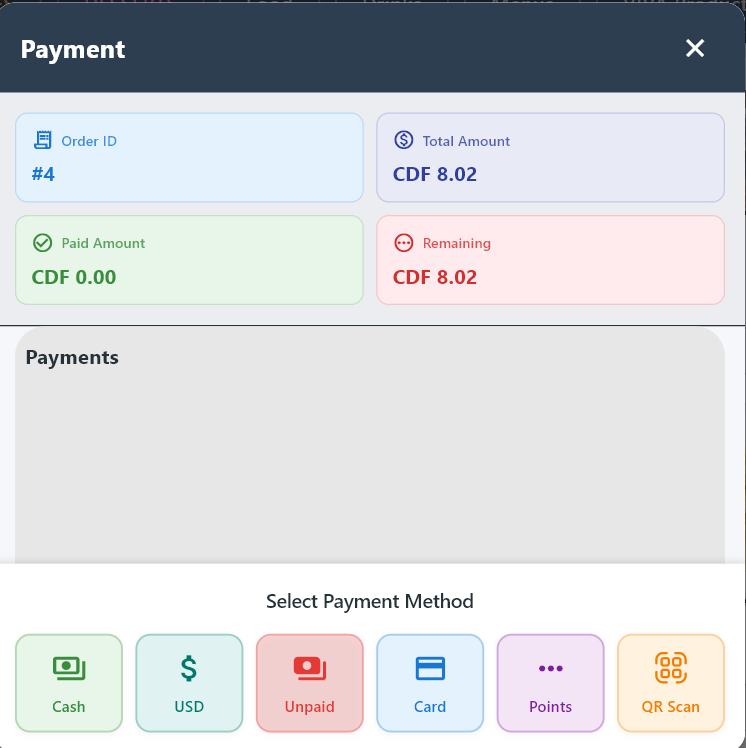Click the Payments section heading
Viewport: 746px width, 748px height.
coord(72,357)
